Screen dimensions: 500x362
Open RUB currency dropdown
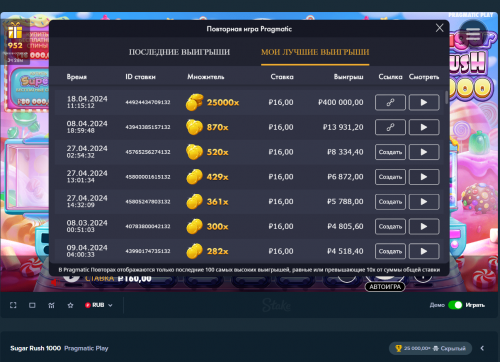click(x=99, y=305)
